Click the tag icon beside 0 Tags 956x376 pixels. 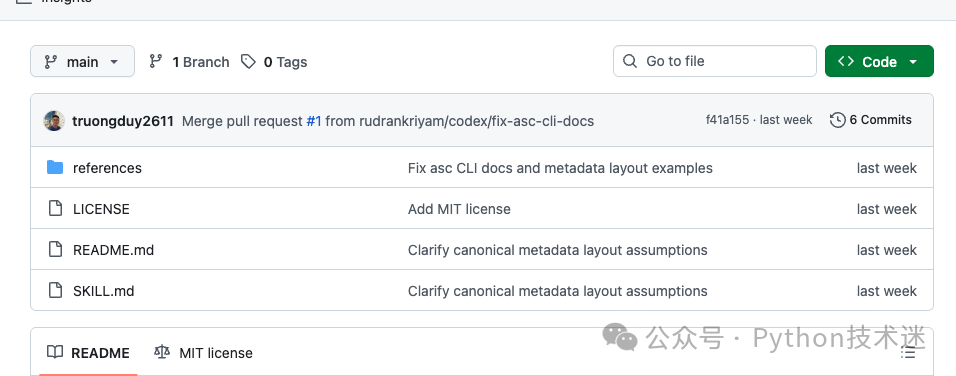click(x=248, y=62)
